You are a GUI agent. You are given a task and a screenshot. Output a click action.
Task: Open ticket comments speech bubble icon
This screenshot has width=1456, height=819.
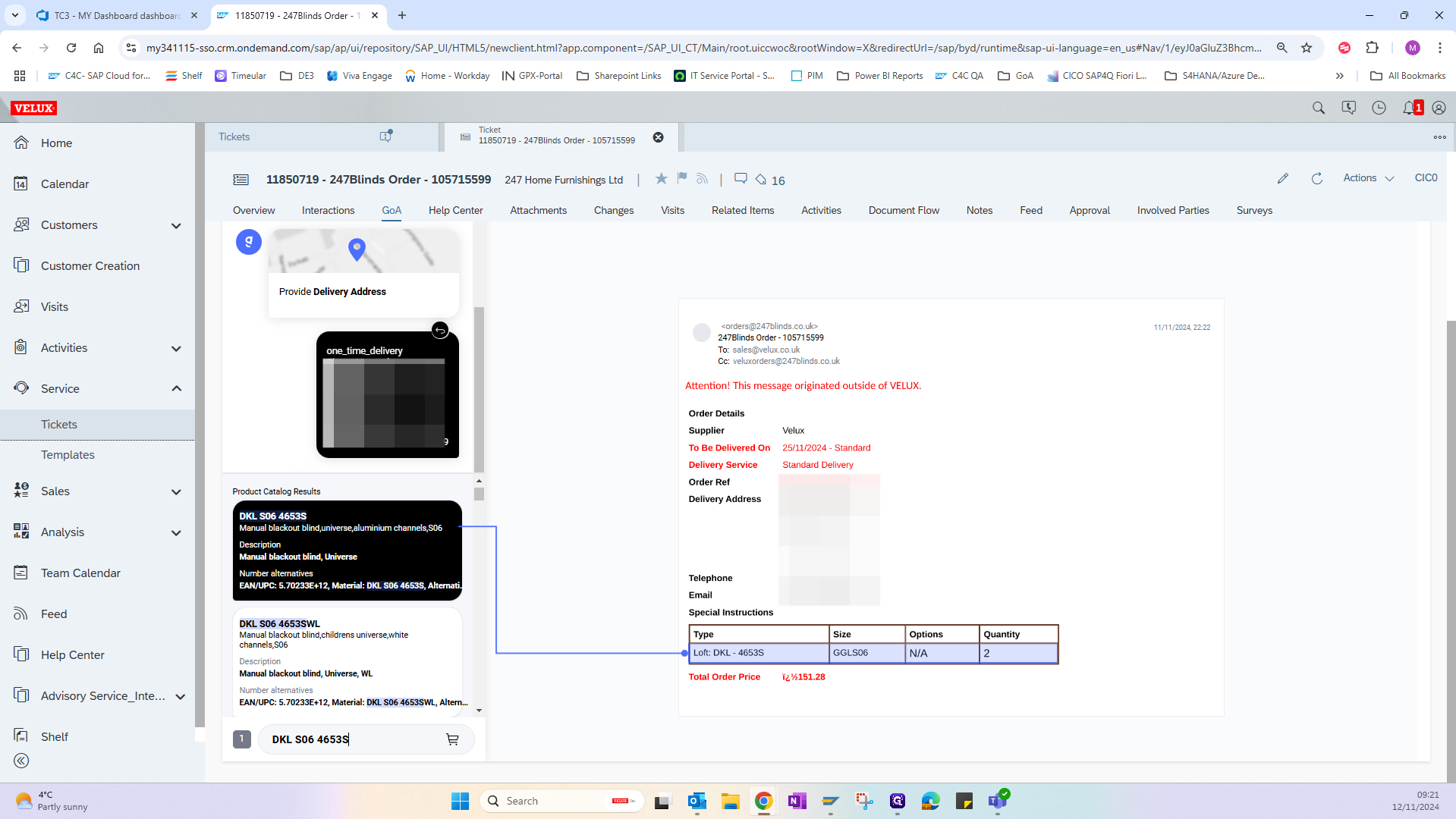[741, 178]
